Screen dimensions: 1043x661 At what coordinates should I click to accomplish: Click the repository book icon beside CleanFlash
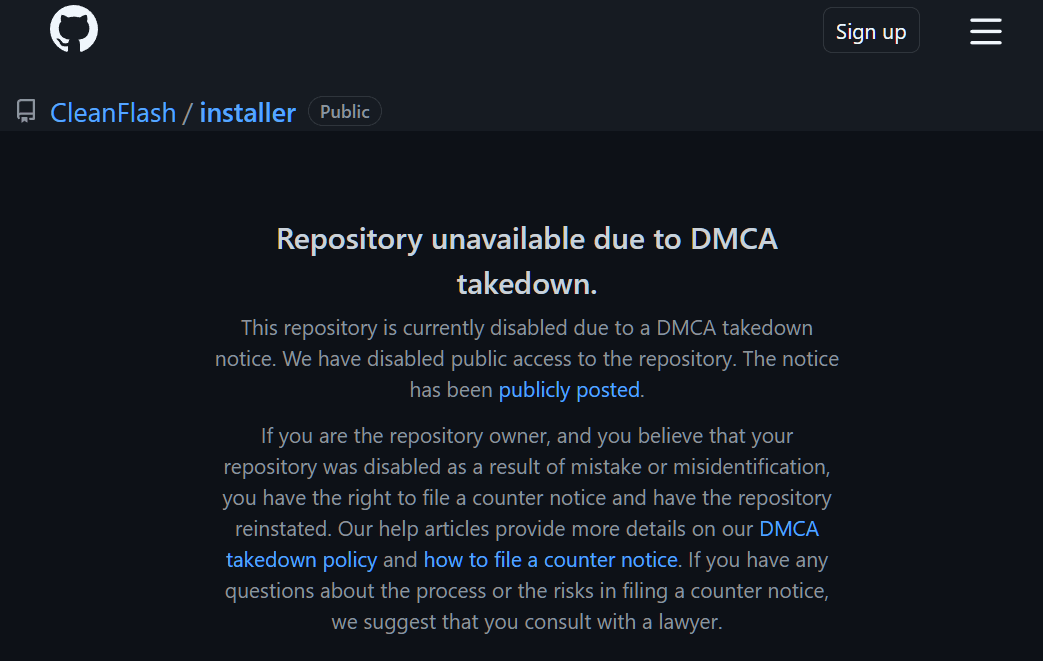(26, 112)
